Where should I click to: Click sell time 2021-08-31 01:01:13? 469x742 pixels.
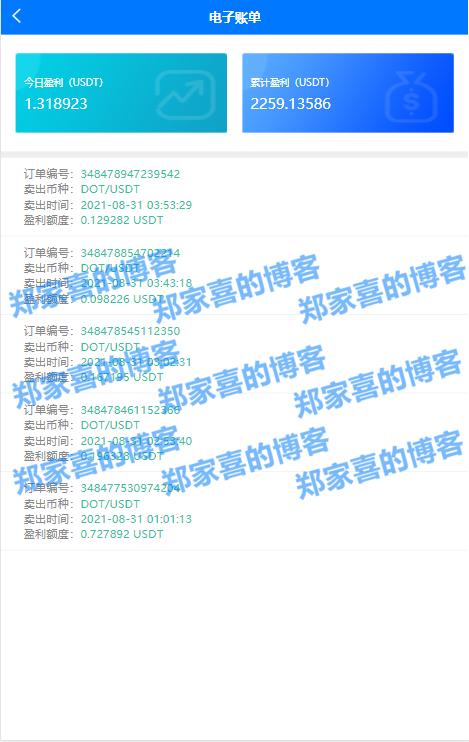click(136, 519)
